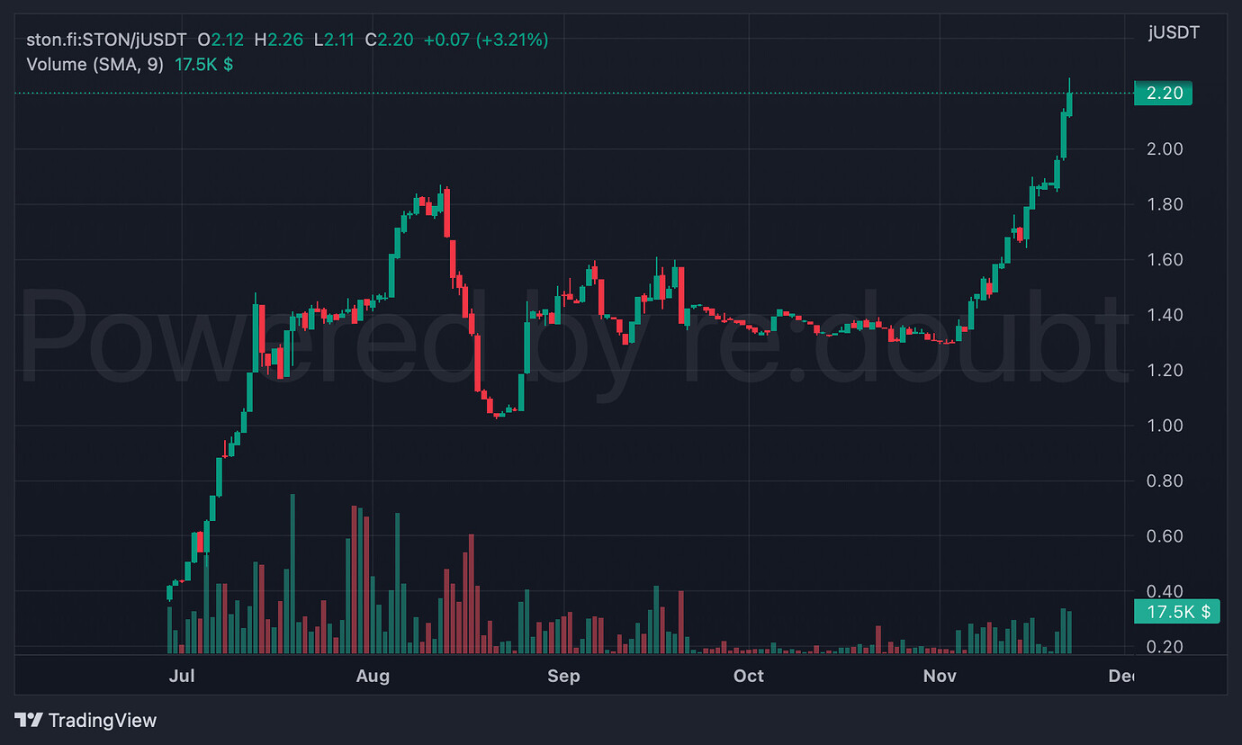Click the ston.fi:STON/jUSDT symbol title

[x=106, y=40]
